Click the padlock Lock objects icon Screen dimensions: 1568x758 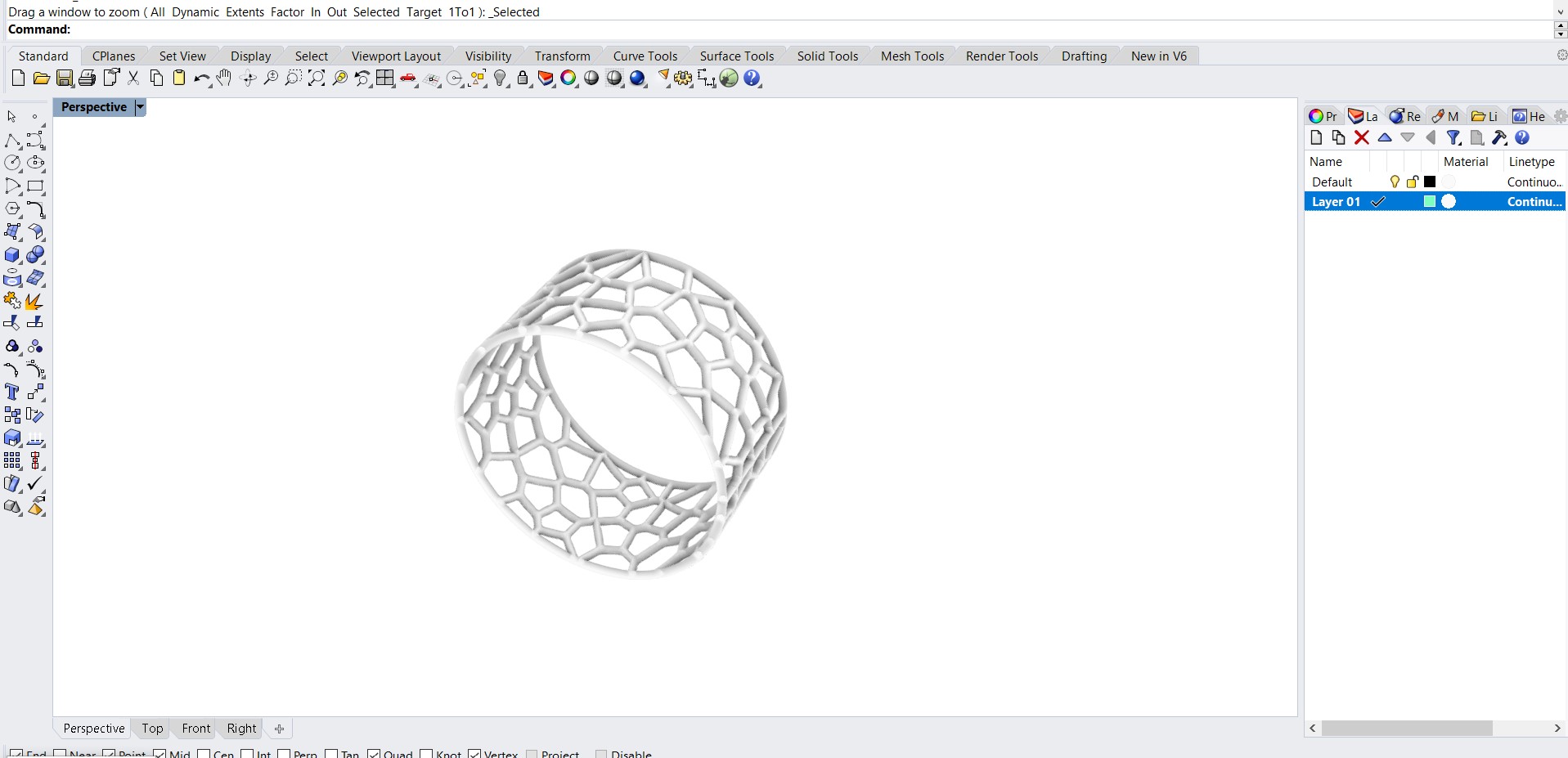523,78
